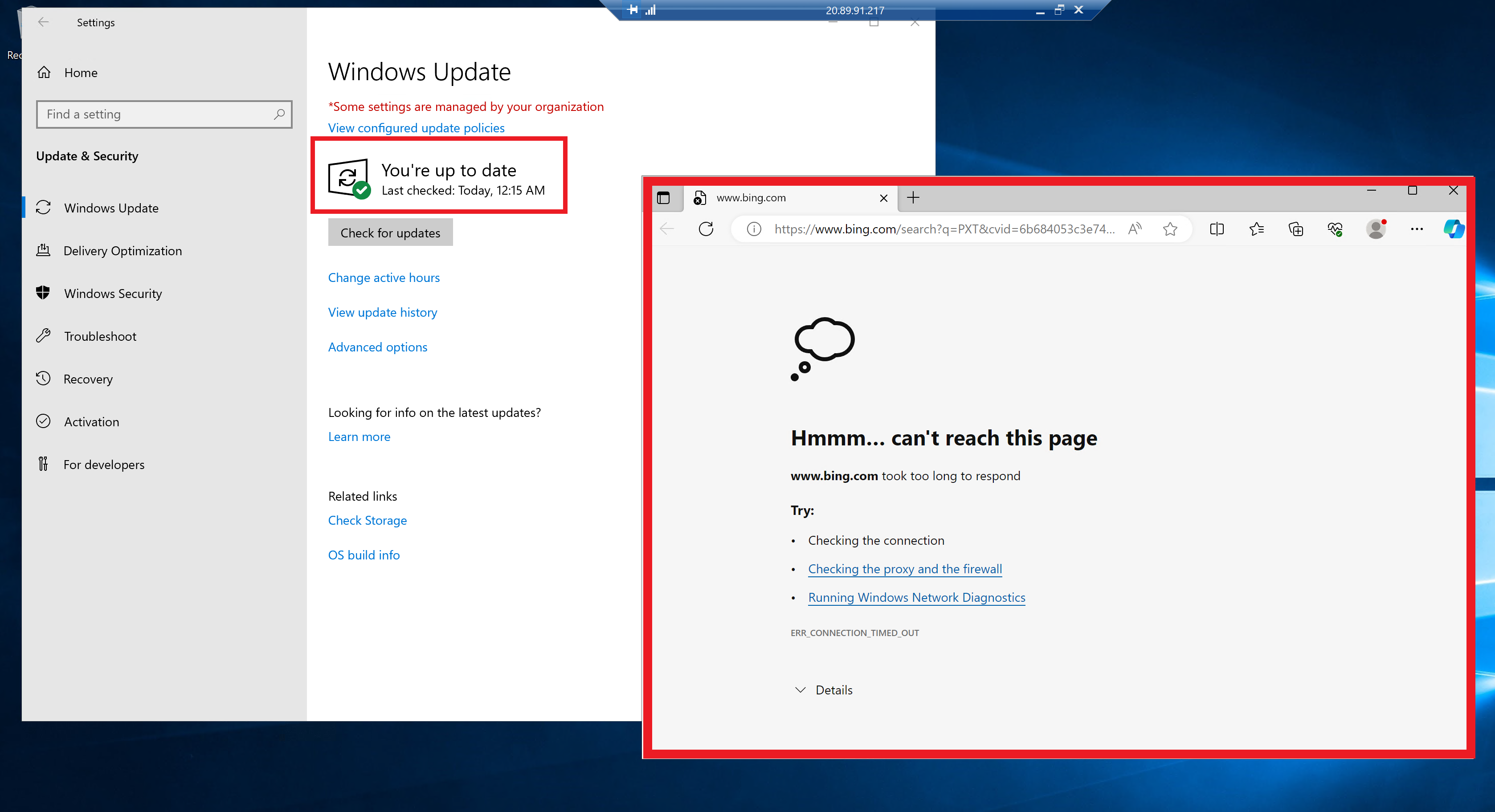Screen dimensions: 1495x812
Task: Click Checking the proxy and the firewall link
Action: click(905, 569)
